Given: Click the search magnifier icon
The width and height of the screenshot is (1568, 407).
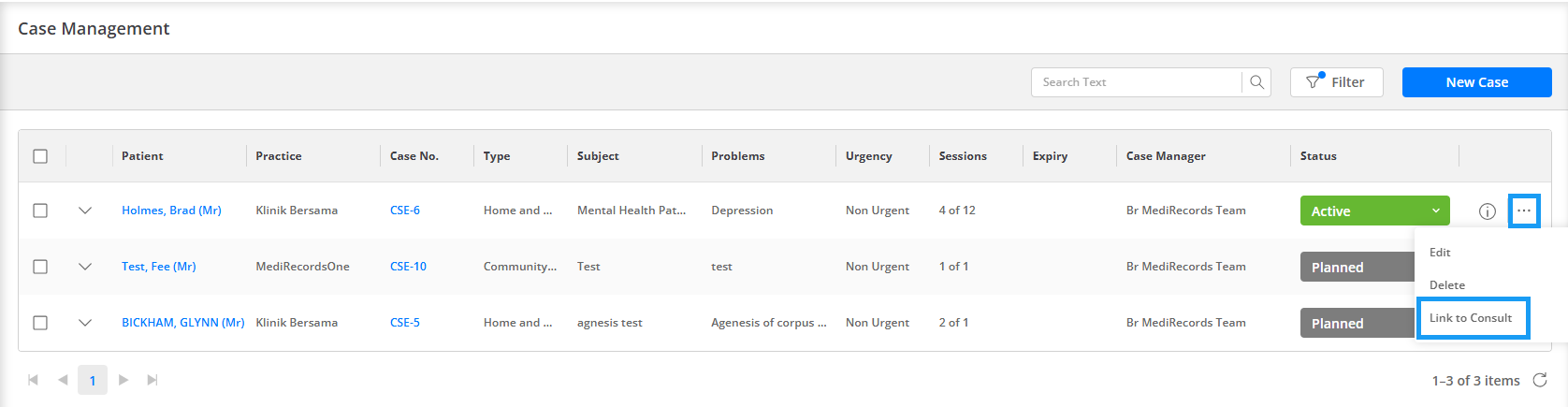Looking at the screenshot, I should (x=1256, y=82).
